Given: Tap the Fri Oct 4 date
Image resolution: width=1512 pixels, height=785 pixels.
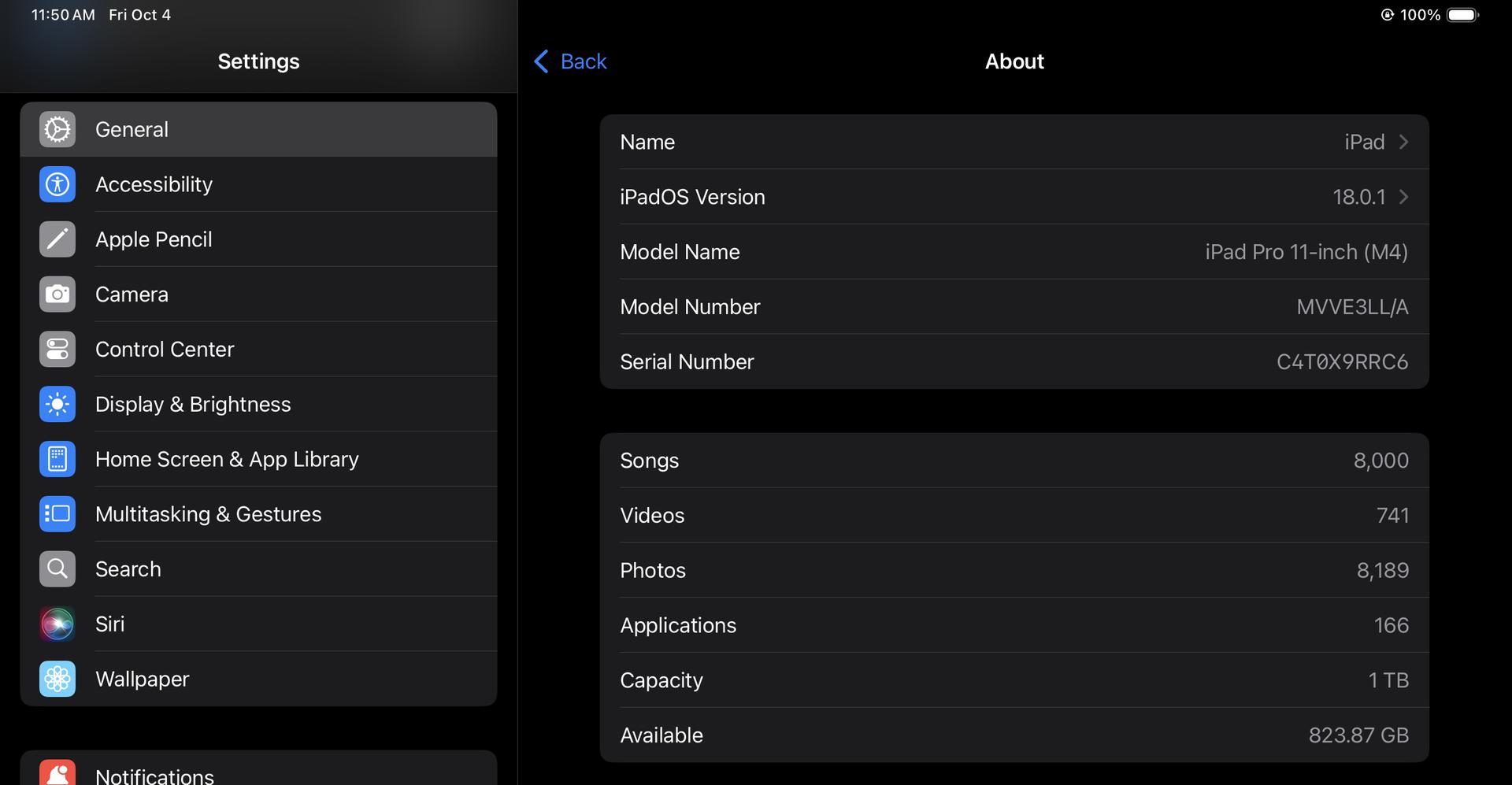Looking at the screenshot, I should (x=139, y=15).
